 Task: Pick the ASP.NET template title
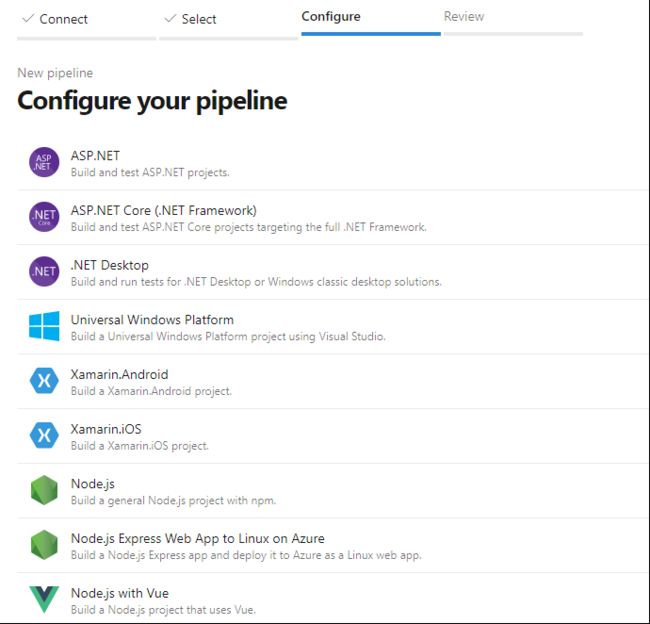point(95,156)
